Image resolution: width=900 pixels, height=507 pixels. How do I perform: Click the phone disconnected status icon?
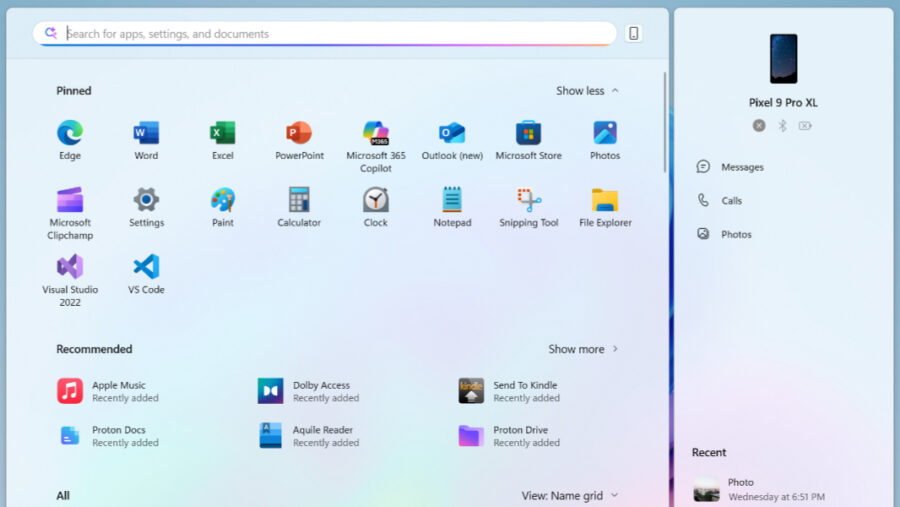759,125
